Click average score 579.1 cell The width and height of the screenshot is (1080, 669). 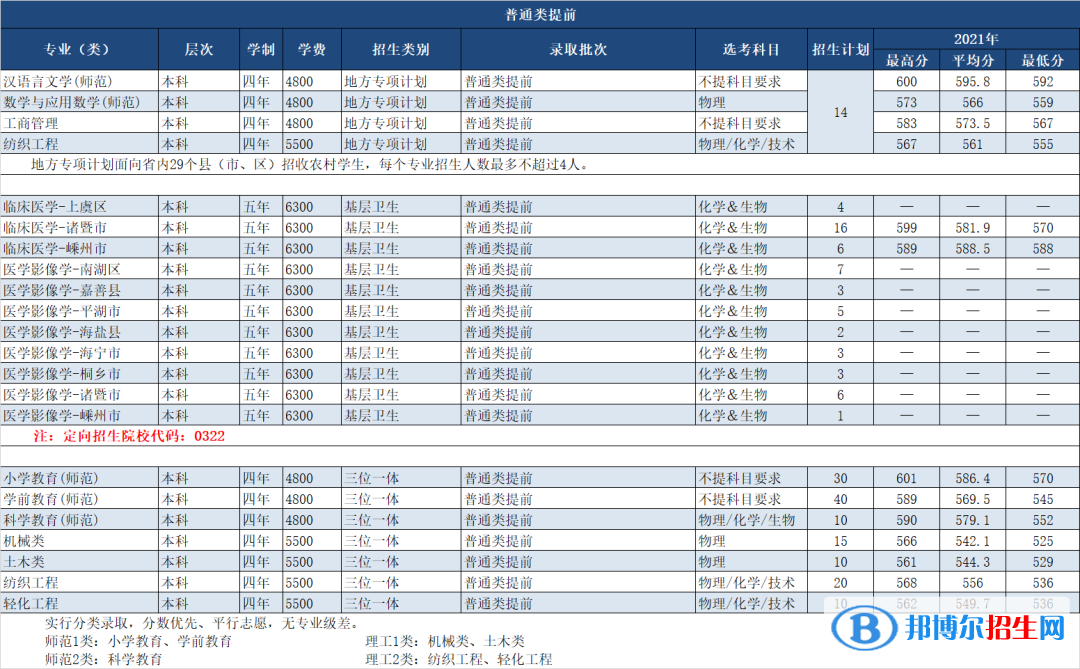click(973, 520)
